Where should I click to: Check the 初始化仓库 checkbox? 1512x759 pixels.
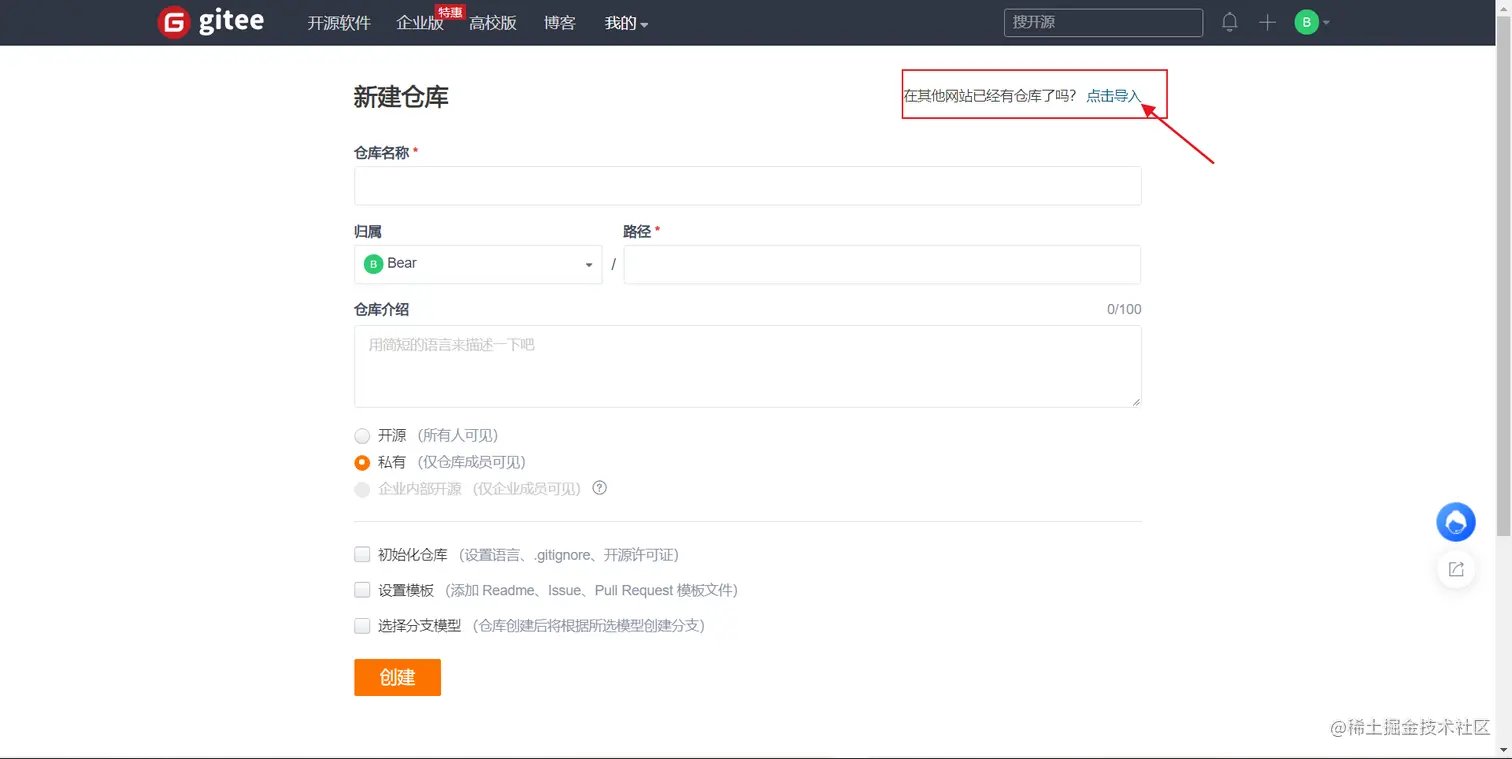362,554
